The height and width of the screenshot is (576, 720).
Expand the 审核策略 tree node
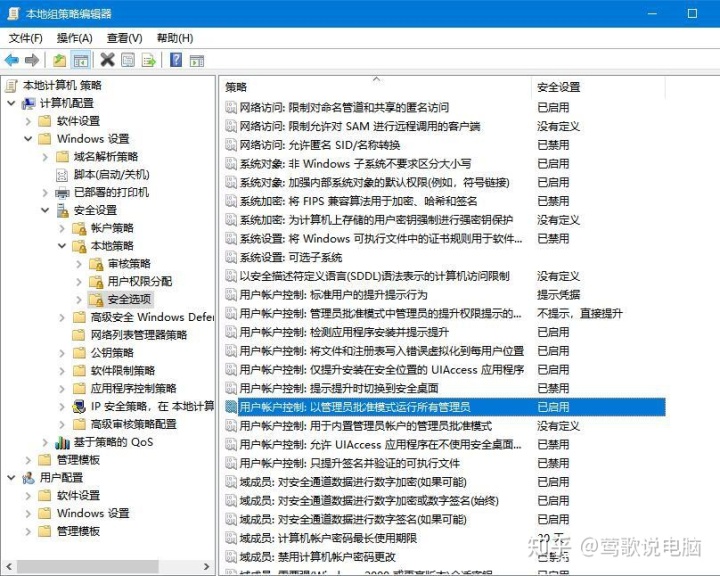[x=79, y=264]
